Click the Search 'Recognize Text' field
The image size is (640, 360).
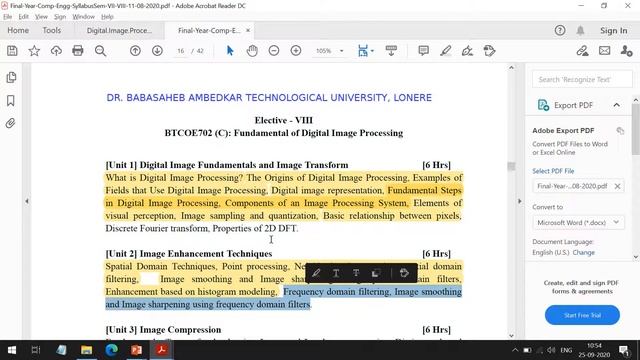582,79
